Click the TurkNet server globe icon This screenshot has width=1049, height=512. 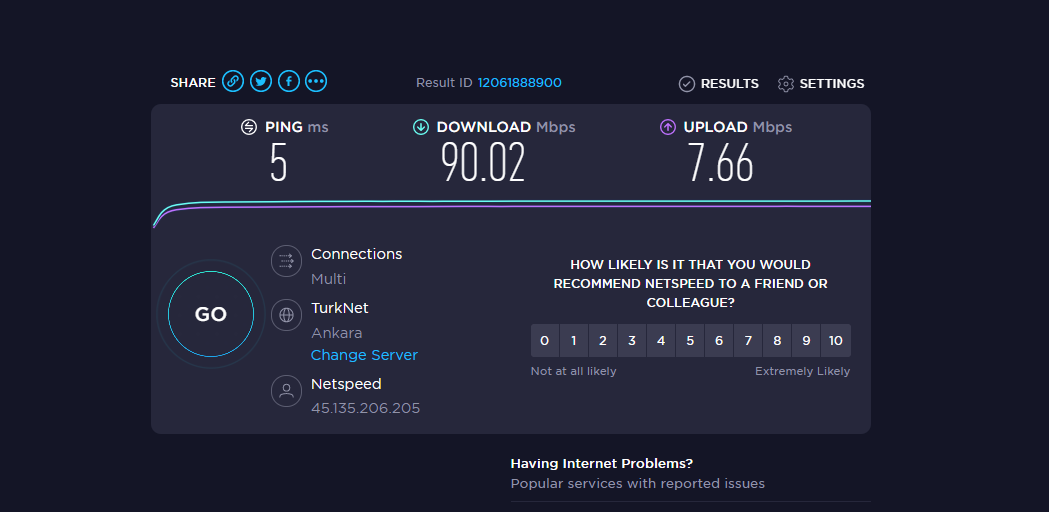coord(286,315)
